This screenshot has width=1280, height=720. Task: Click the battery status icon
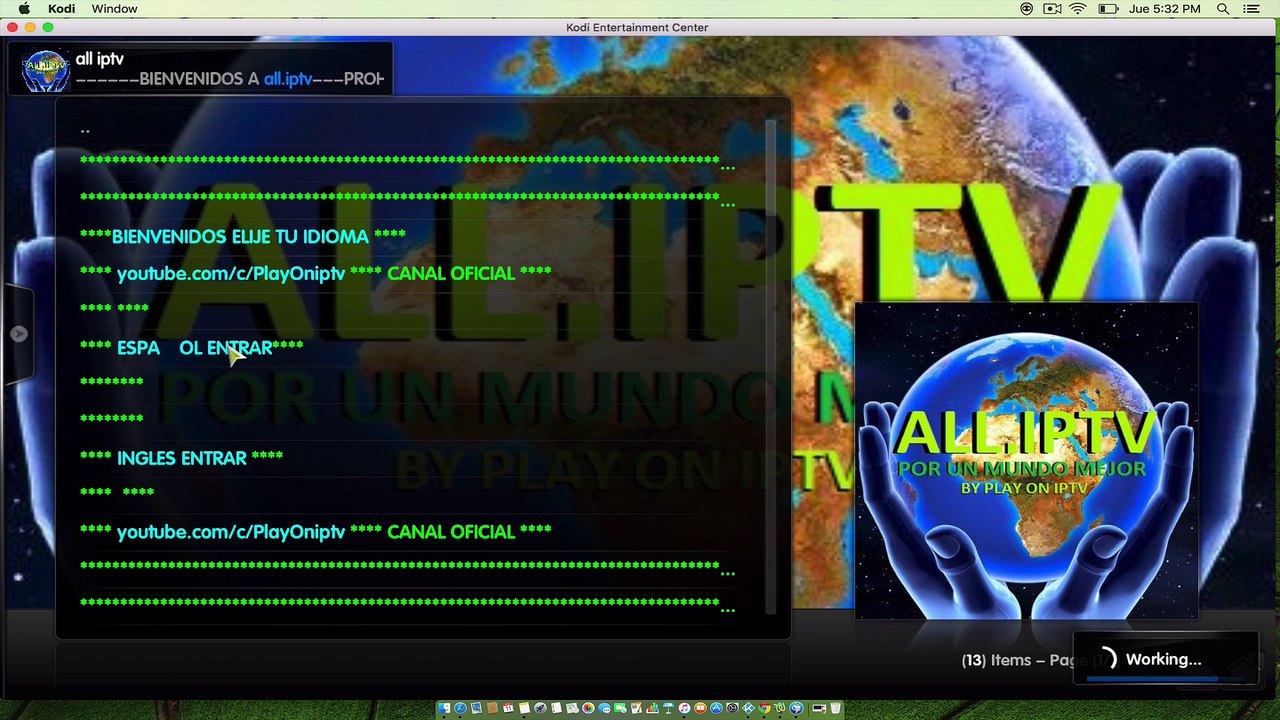click(1108, 9)
